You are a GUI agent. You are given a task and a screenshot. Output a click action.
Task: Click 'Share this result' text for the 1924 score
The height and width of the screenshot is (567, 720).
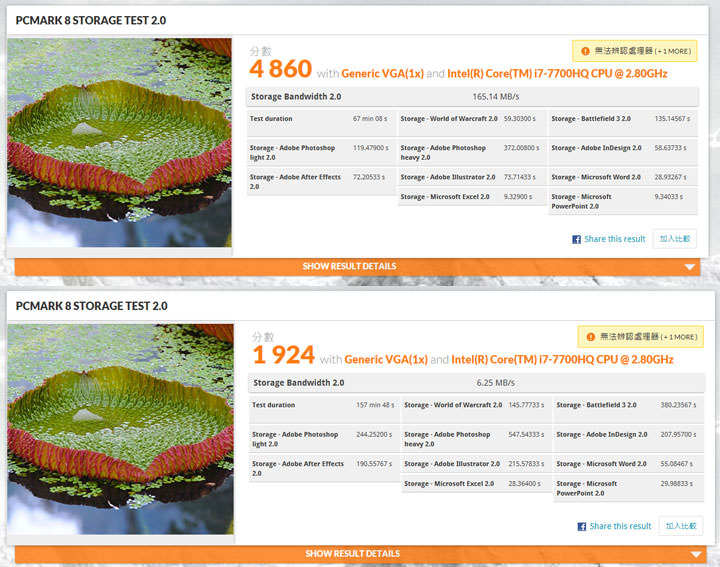tap(620, 527)
